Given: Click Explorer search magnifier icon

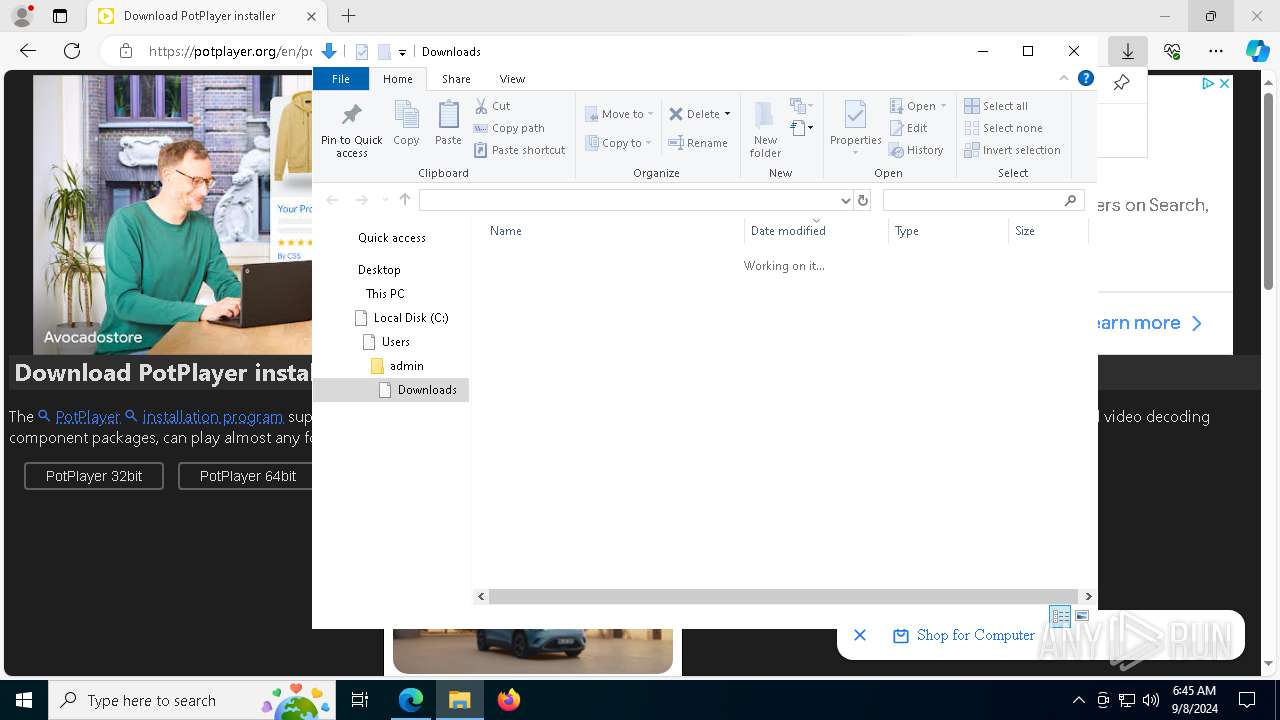Looking at the screenshot, I should (x=1070, y=200).
